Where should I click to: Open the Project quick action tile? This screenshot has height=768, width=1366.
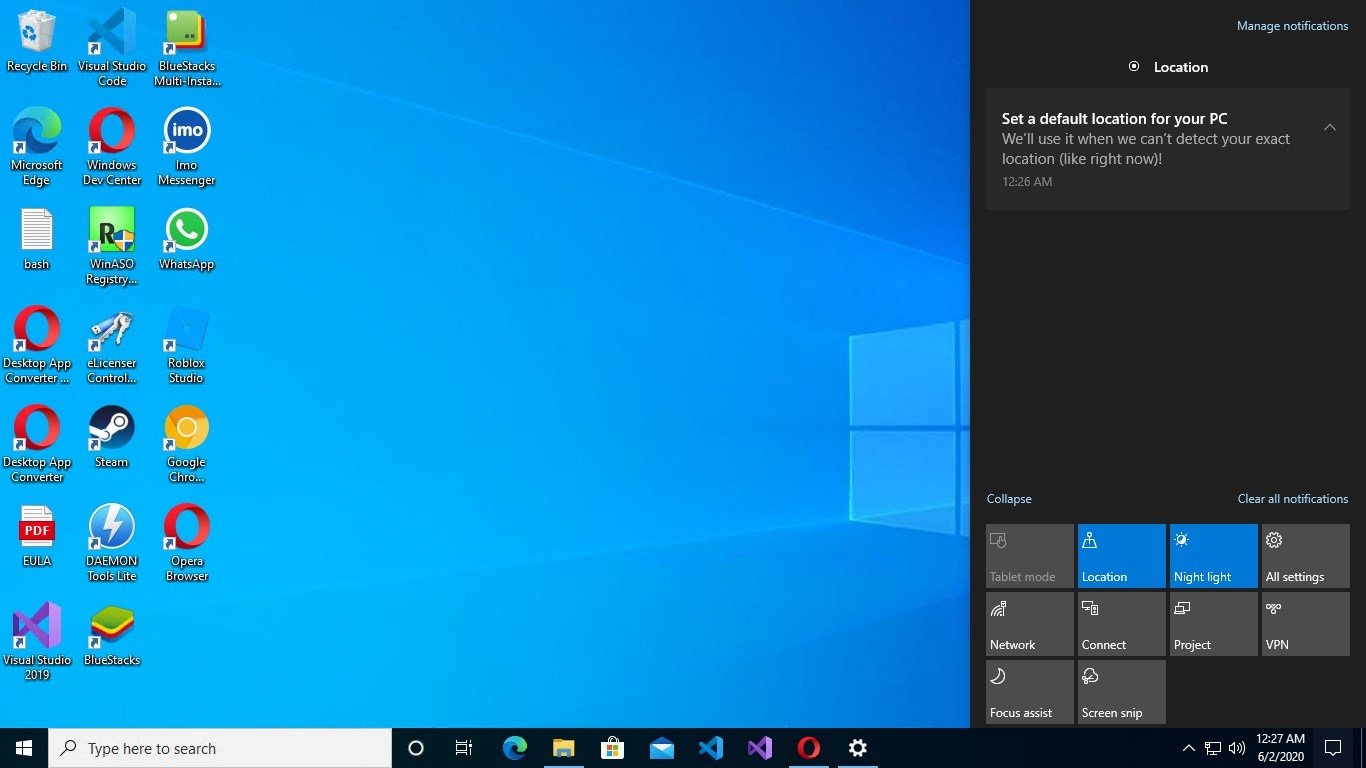coord(1214,624)
